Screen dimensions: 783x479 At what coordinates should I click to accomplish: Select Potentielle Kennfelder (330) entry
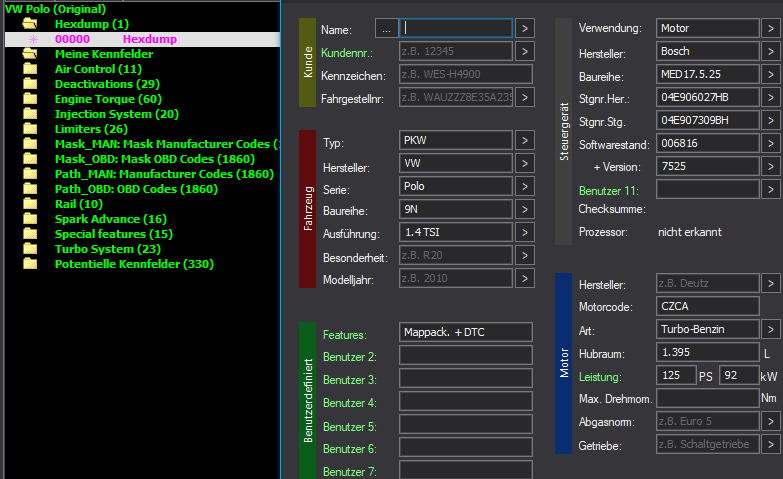(134, 264)
